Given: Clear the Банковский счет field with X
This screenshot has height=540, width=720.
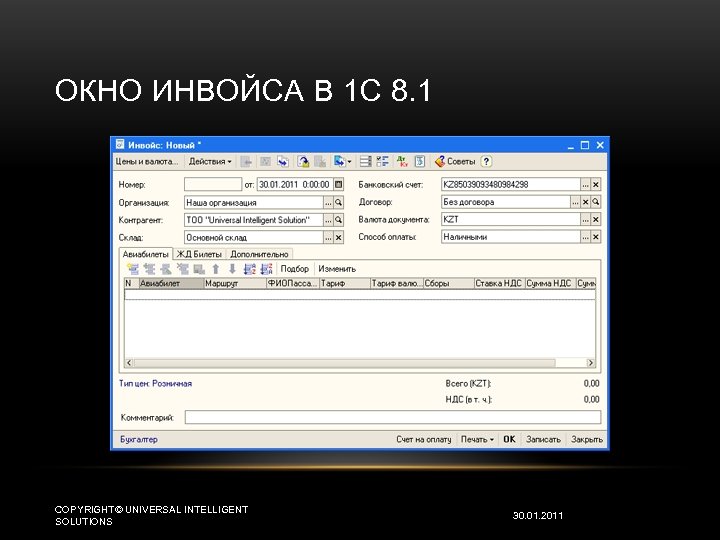Looking at the screenshot, I should click(596, 185).
